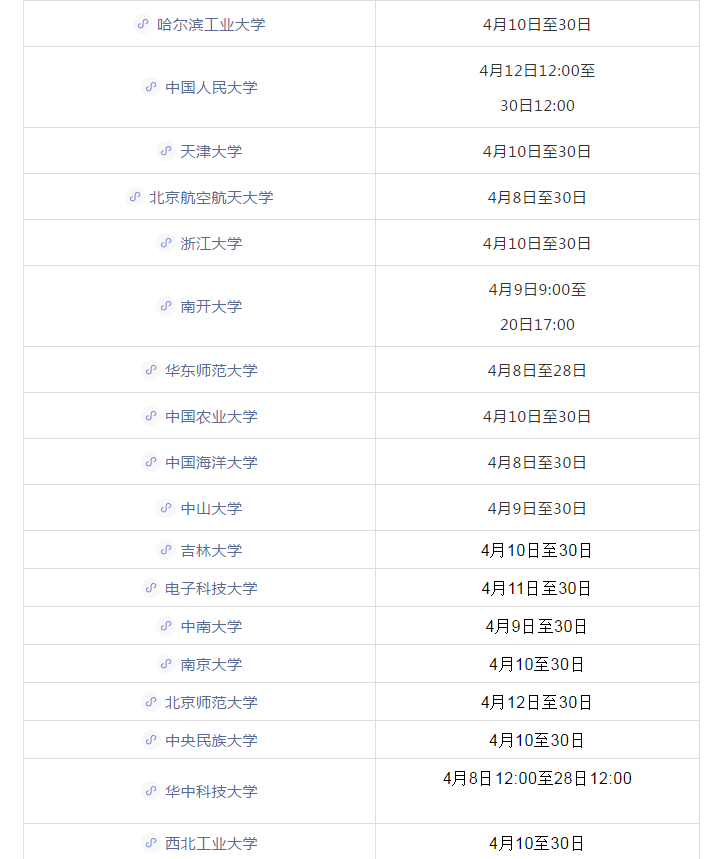Image resolution: width=725 pixels, height=859 pixels.
Task: Open the 电子科技大学 link
Action: tap(211, 588)
